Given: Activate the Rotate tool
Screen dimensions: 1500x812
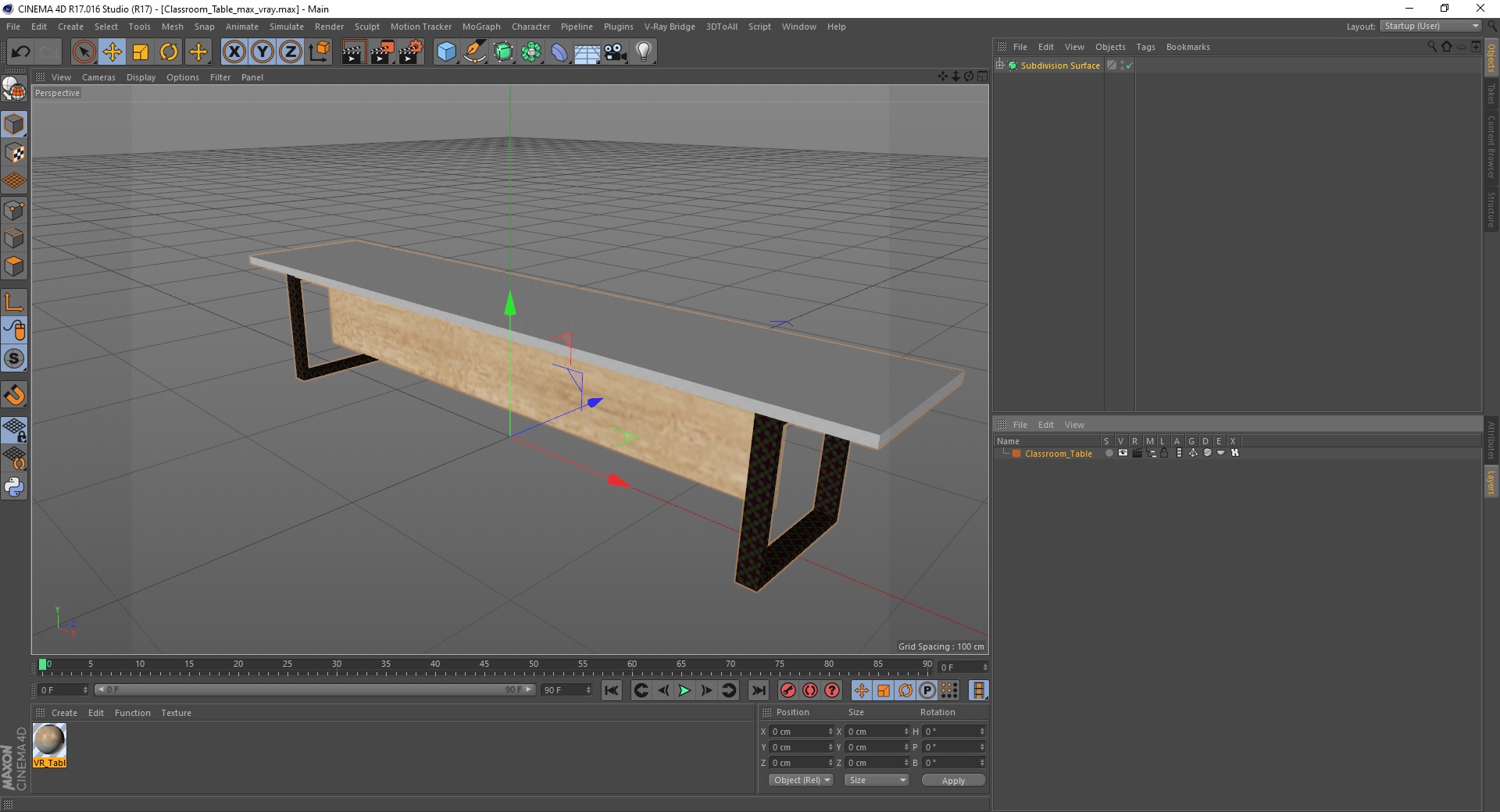Looking at the screenshot, I should pyautogui.click(x=169, y=52).
